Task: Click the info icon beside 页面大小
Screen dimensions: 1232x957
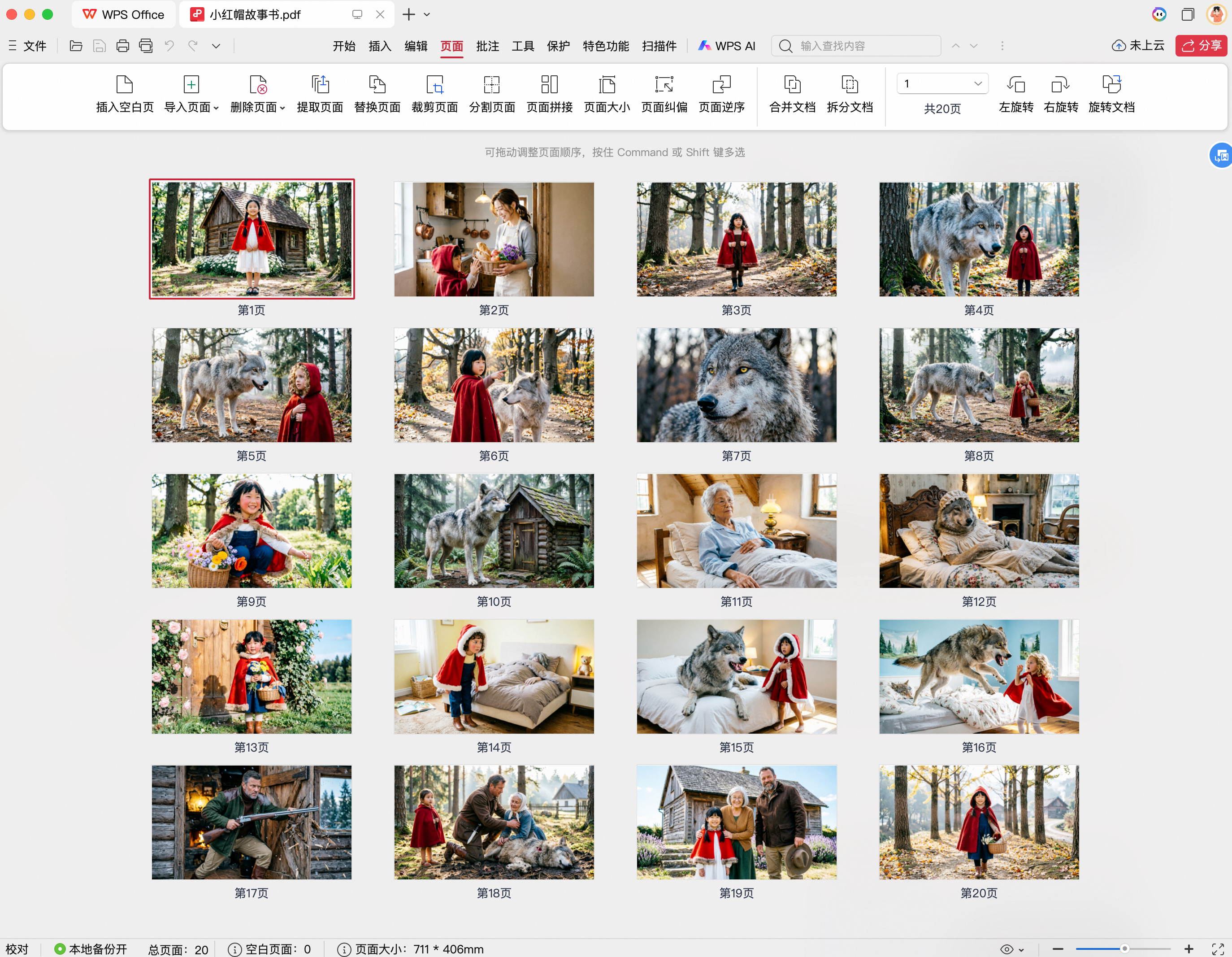Action: tap(343, 949)
